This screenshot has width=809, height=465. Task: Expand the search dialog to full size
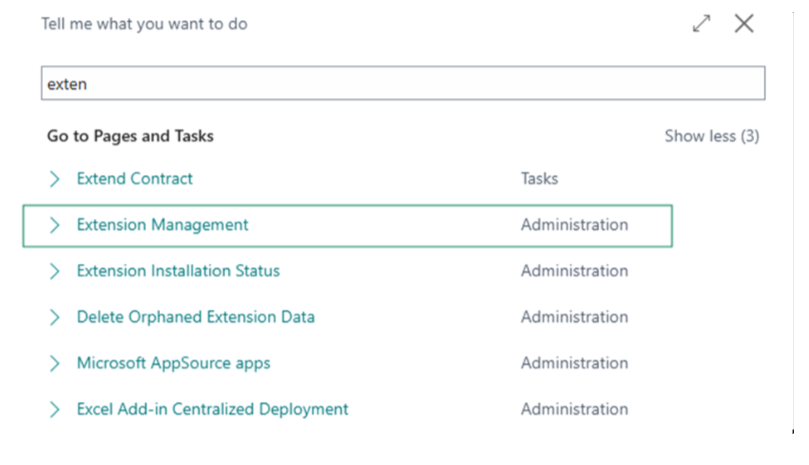tap(701, 24)
